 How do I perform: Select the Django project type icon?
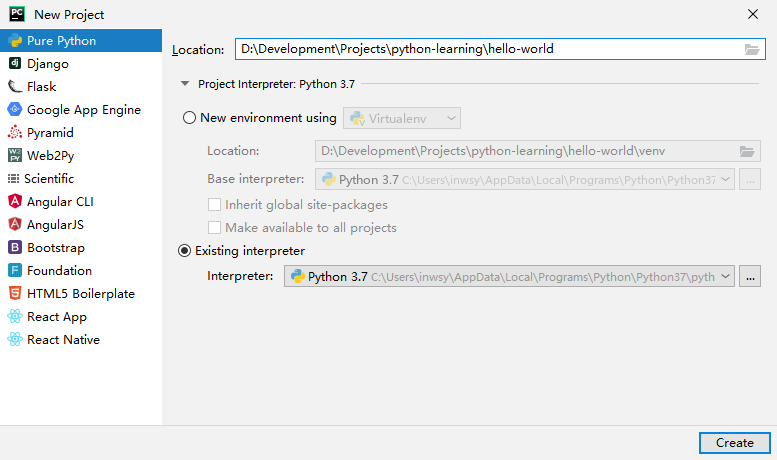(x=15, y=63)
